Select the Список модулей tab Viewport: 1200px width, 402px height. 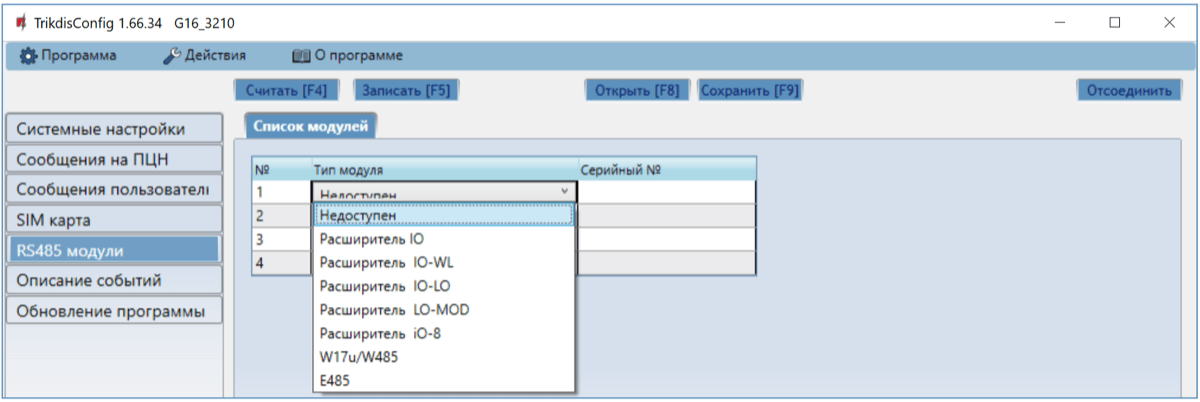tap(310, 126)
